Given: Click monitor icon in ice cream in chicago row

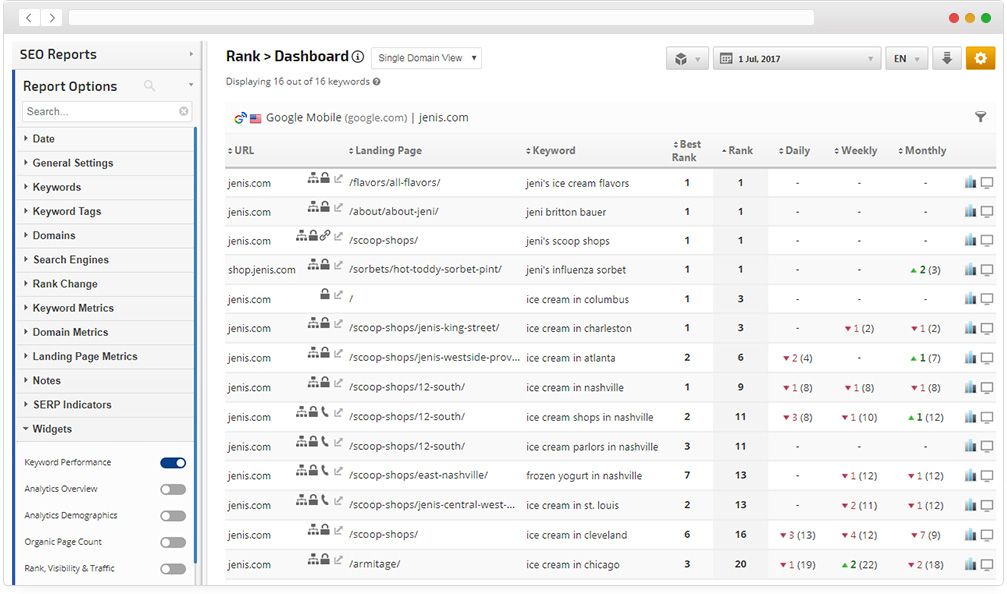Looking at the screenshot, I should coord(987,564).
